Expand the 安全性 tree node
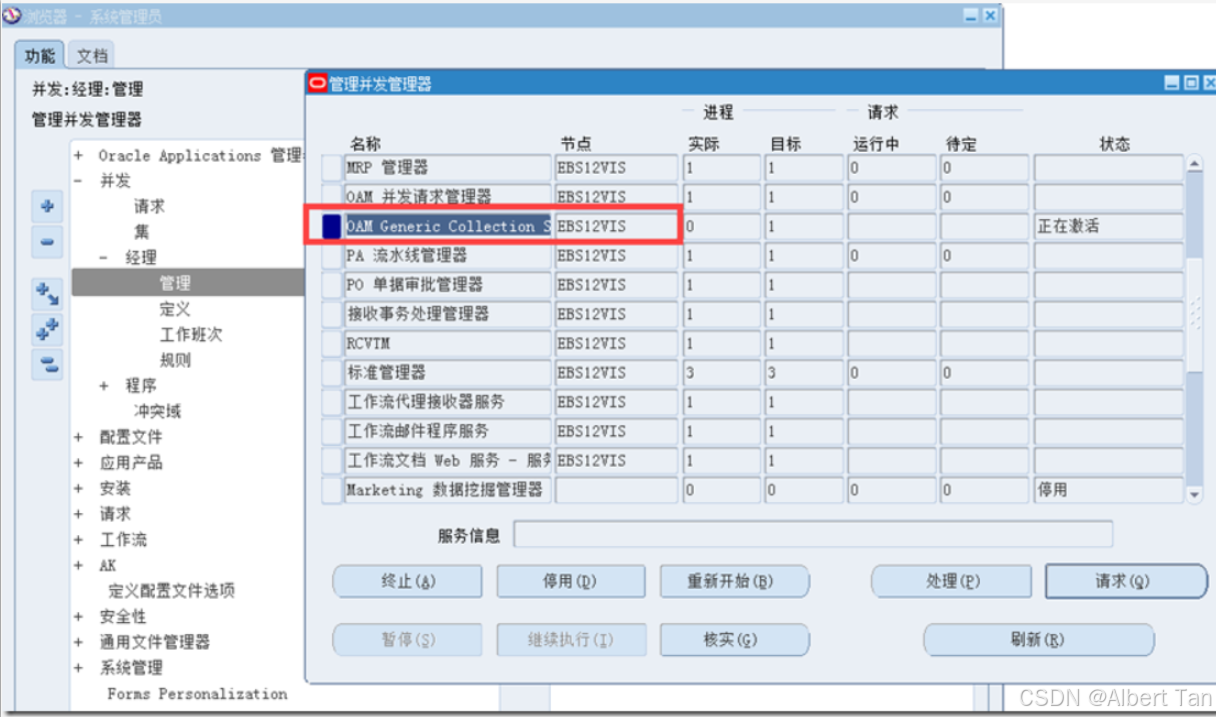 coord(78,617)
